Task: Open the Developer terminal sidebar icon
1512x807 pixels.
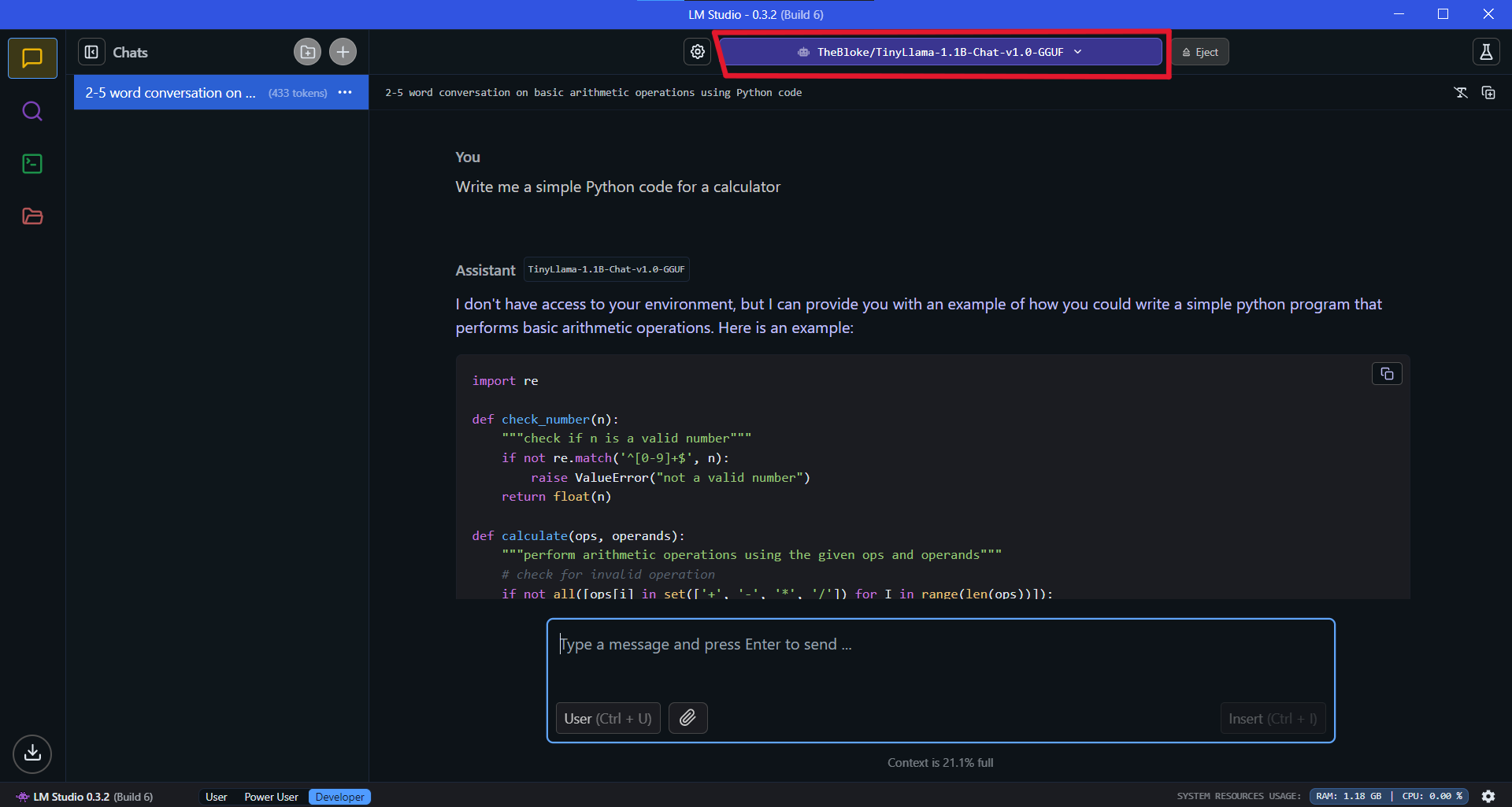Action: coord(32,164)
